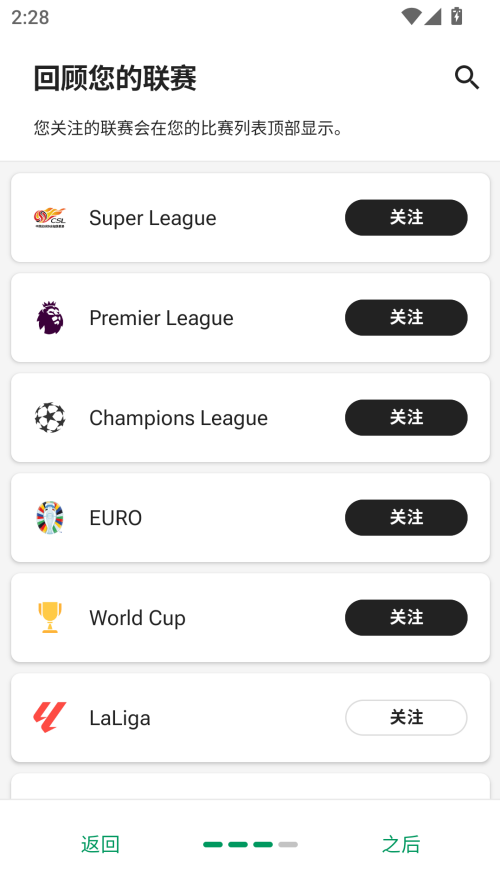Image resolution: width=500 pixels, height=889 pixels.
Task: Open the search magnifier icon
Action: point(467,78)
